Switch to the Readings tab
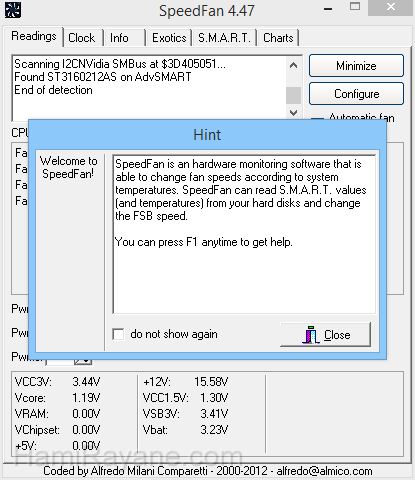The image size is (415, 480). [33, 36]
